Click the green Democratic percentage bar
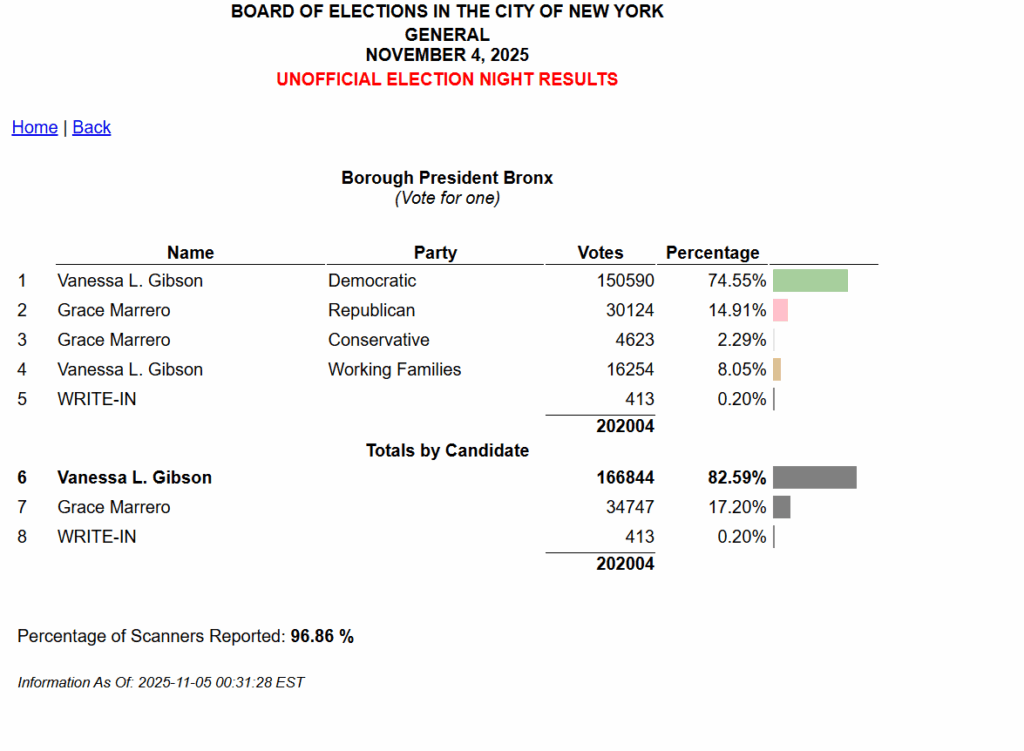 click(x=810, y=280)
